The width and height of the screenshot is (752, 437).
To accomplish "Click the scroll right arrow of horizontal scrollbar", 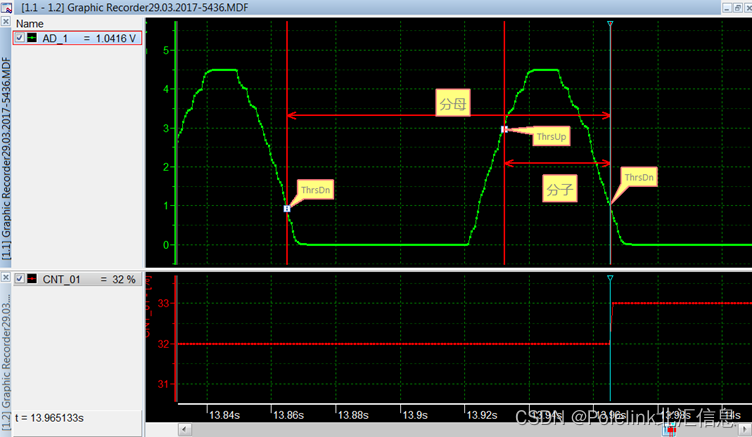I will tap(745, 429).
